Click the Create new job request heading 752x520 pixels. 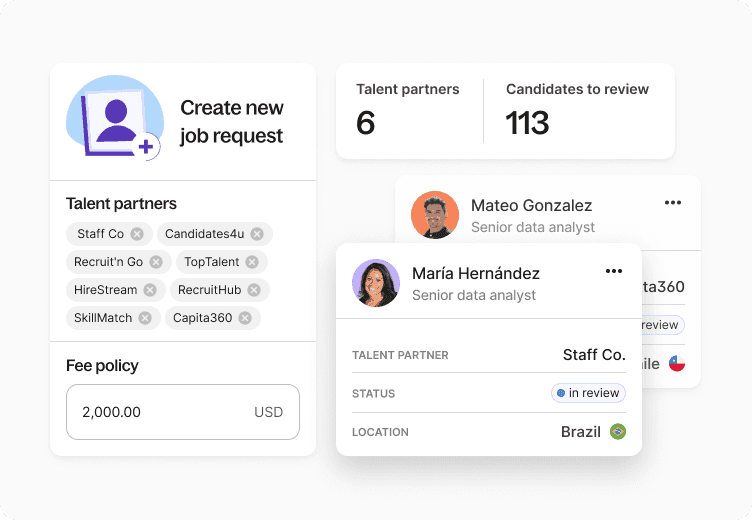click(x=232, y=122)
